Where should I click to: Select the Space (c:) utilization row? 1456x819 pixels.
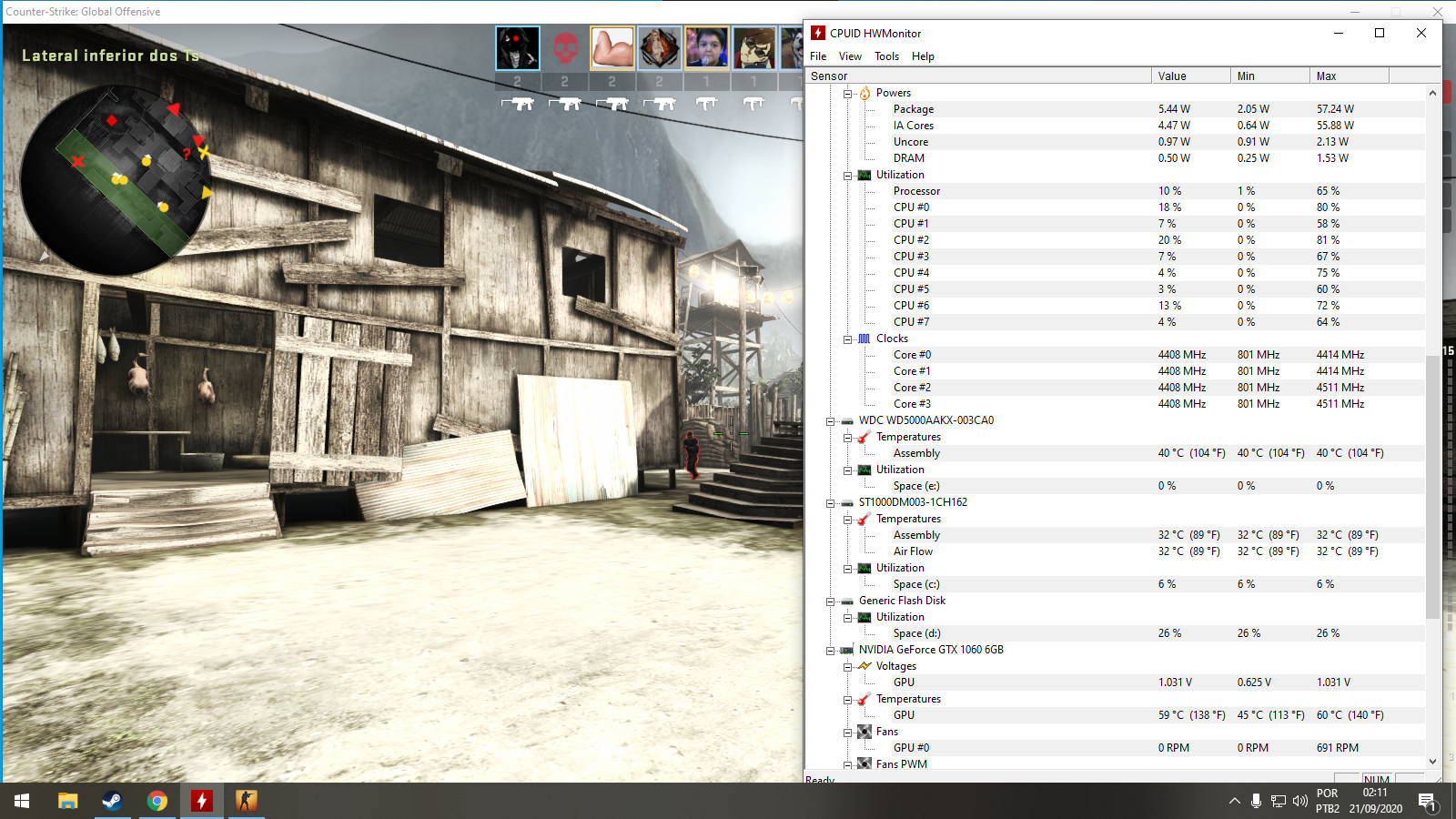(x=1116, y=584)
